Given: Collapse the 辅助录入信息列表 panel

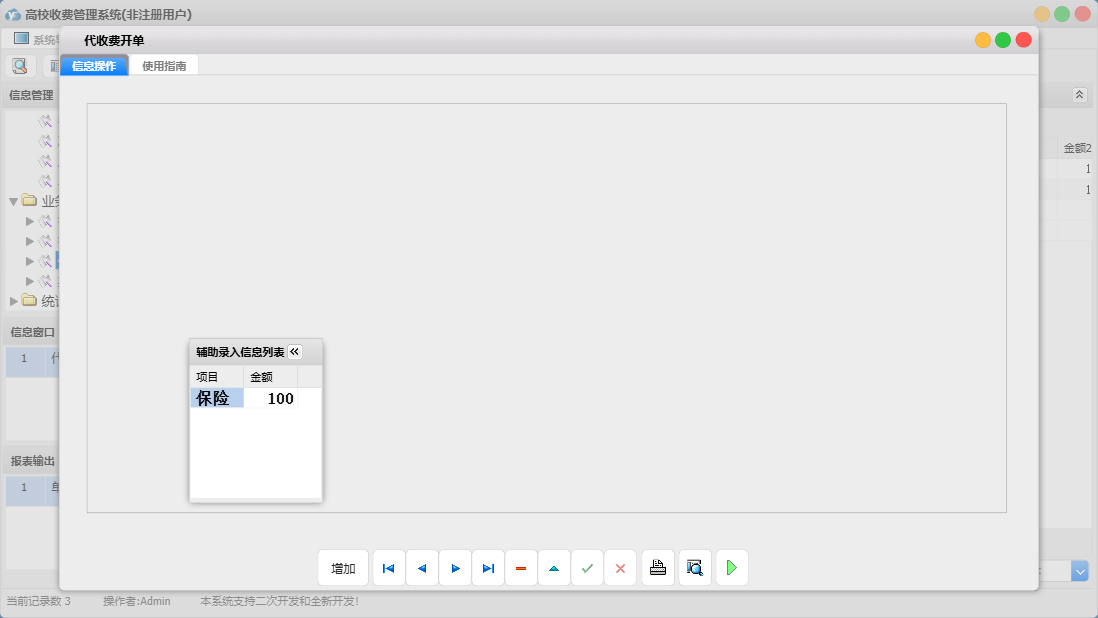Looking at the screenshot, I should [295, 352].
